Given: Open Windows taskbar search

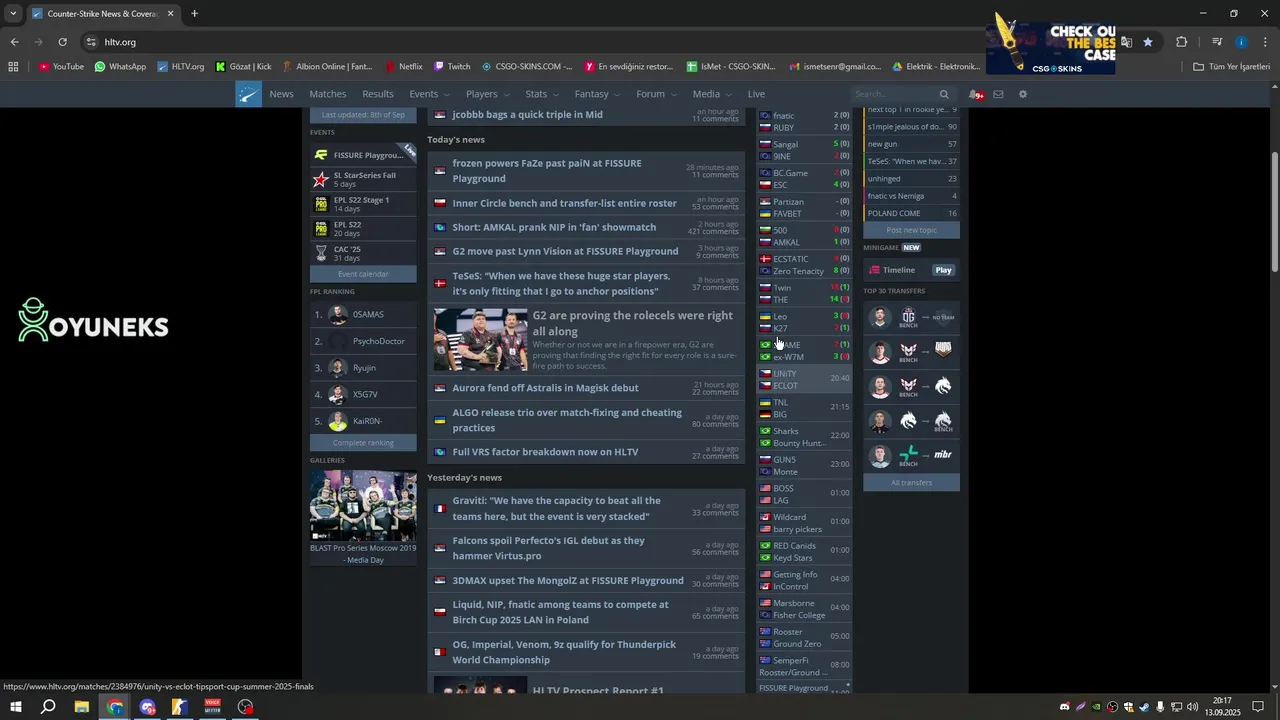Looking at the screenshot, I should (48, 707).
